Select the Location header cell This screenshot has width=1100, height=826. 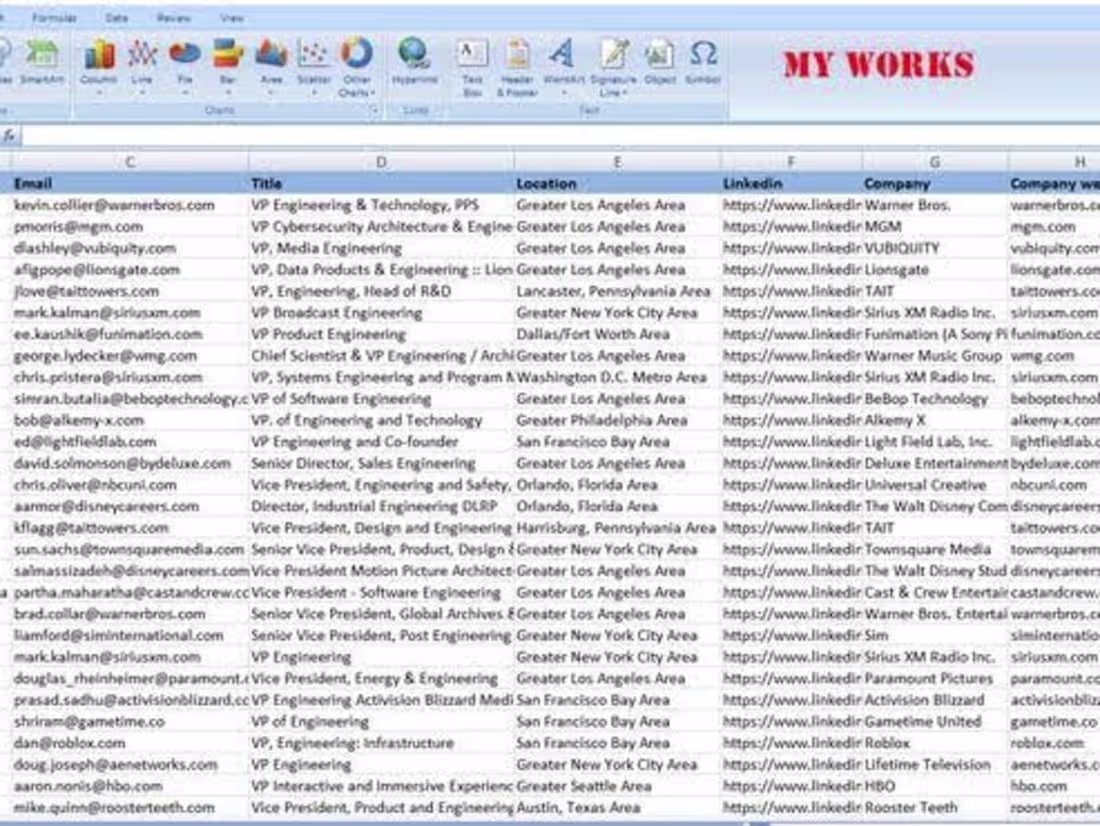click(x=617, y=184)
